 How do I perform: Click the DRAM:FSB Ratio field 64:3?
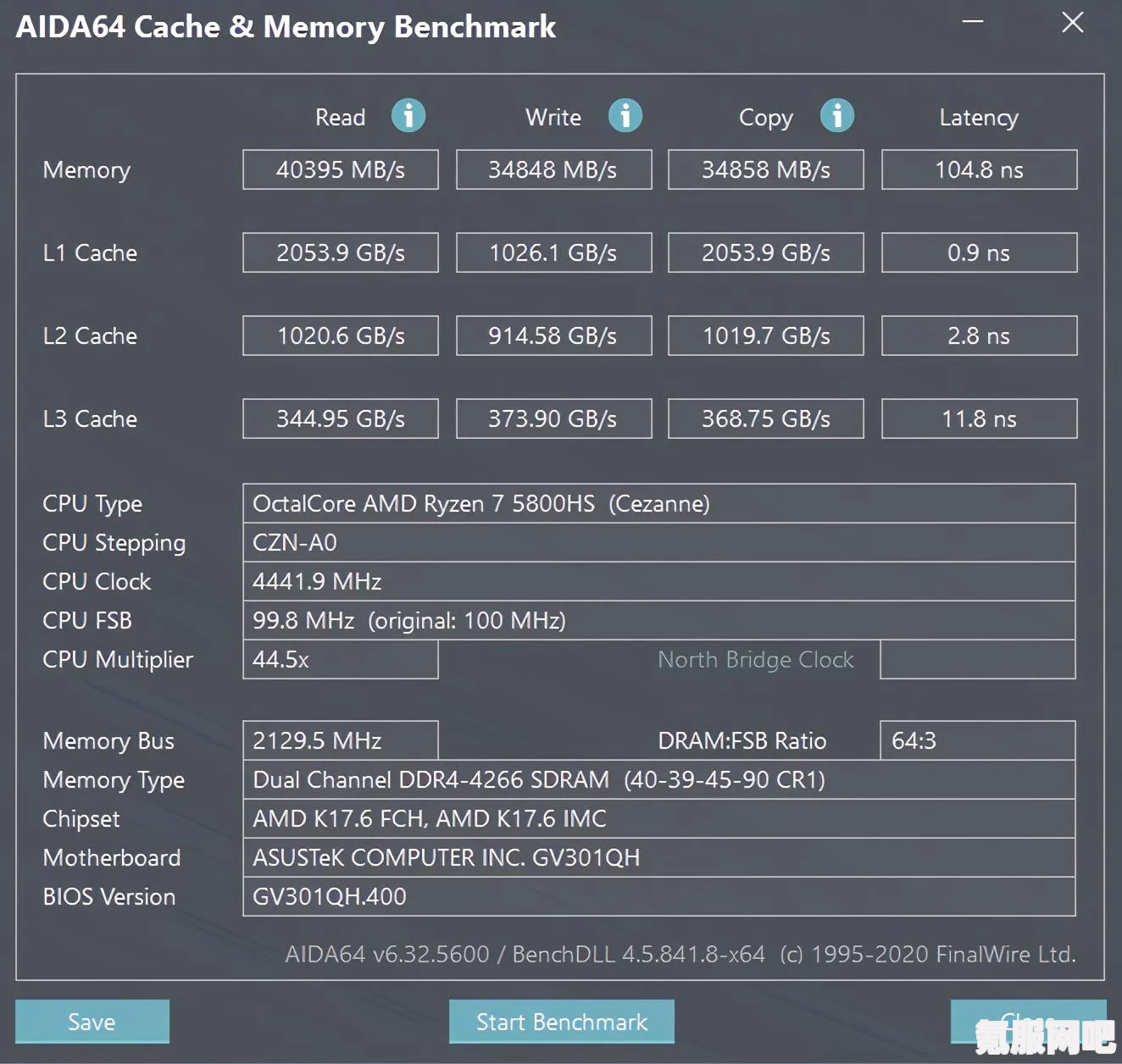coord(978,740)
